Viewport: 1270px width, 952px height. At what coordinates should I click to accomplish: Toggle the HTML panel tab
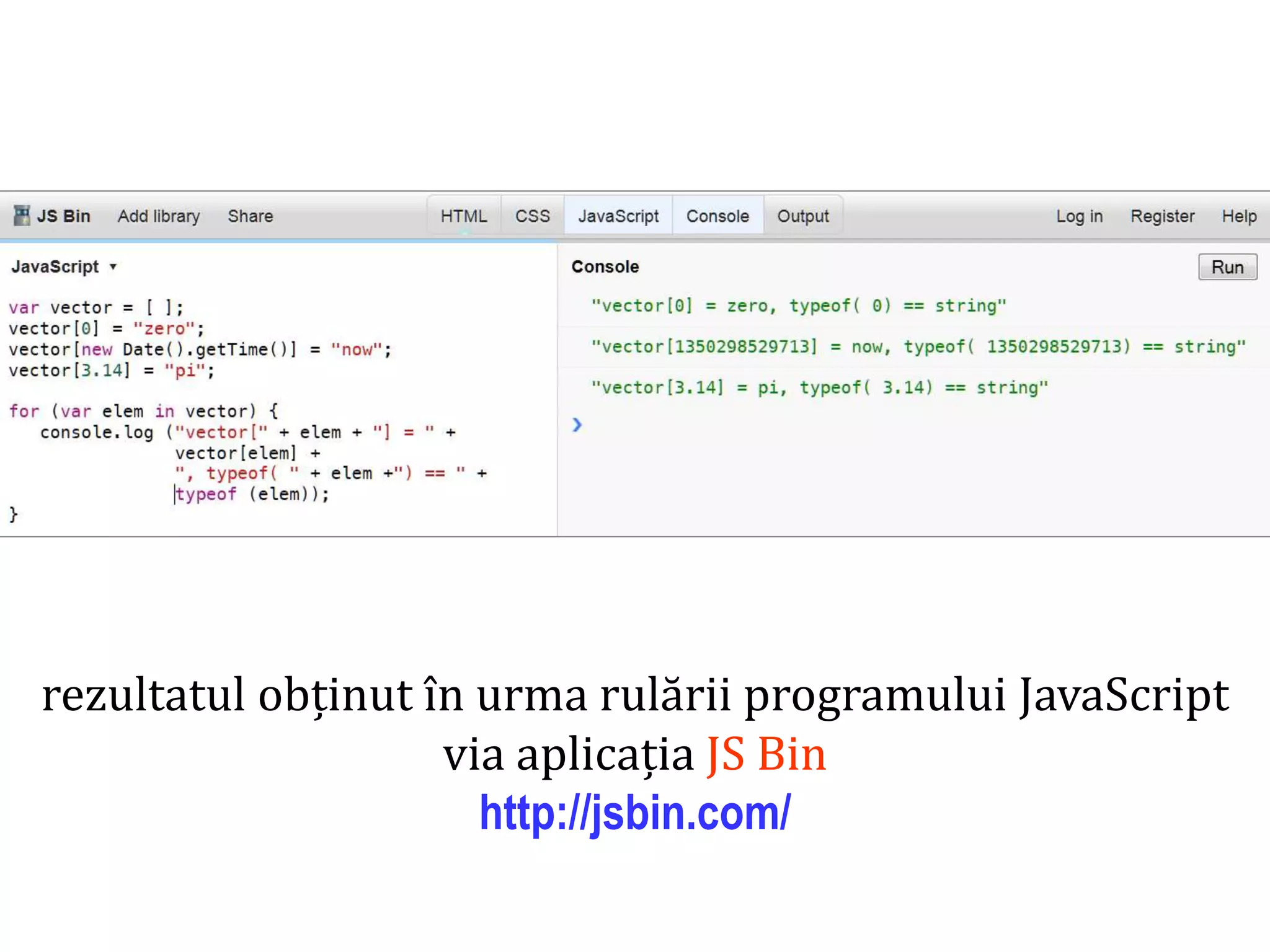click(x=464, y=216)
